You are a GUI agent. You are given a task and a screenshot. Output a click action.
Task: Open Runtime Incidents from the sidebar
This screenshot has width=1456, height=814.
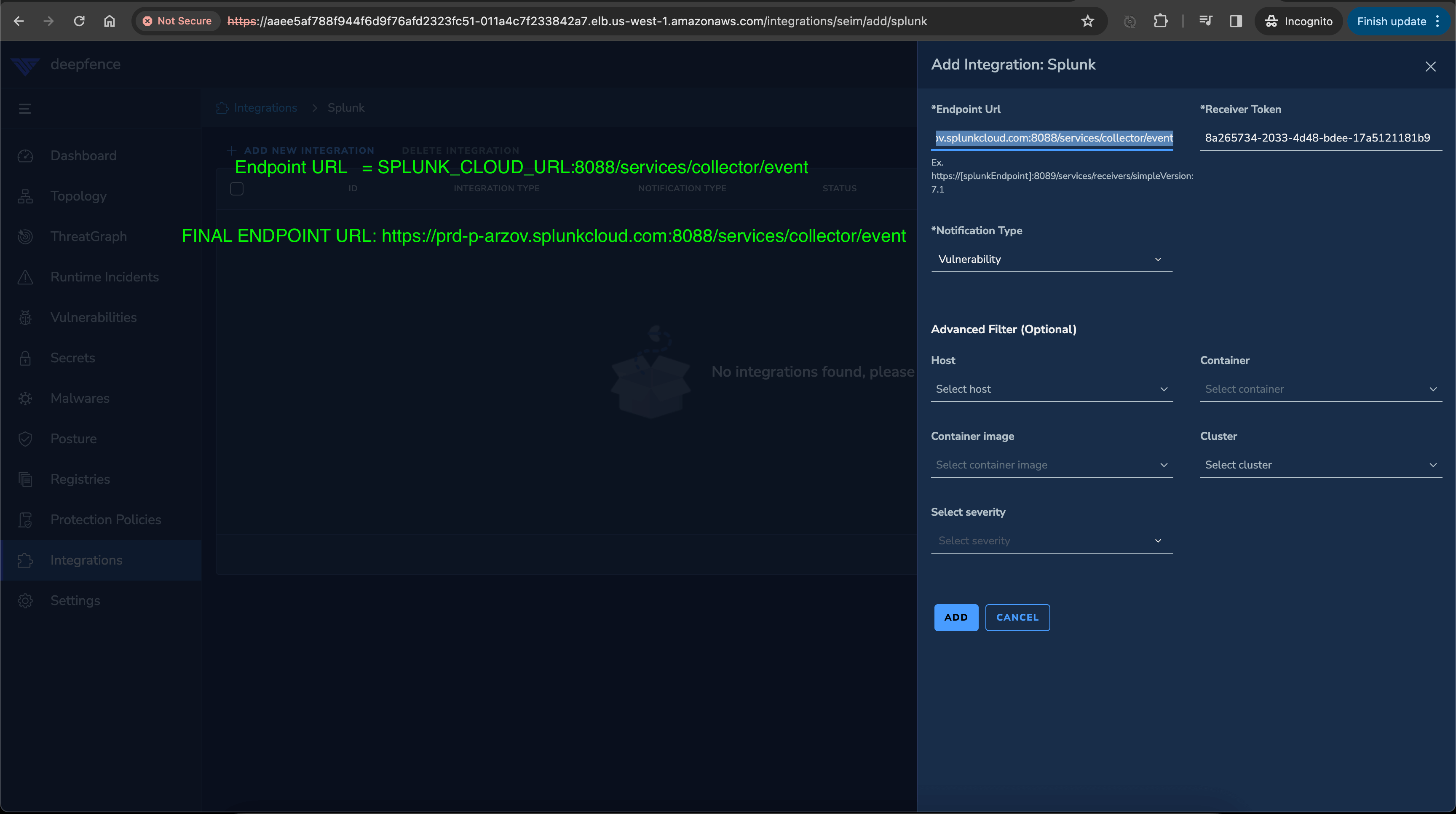(x=101, y=277)
